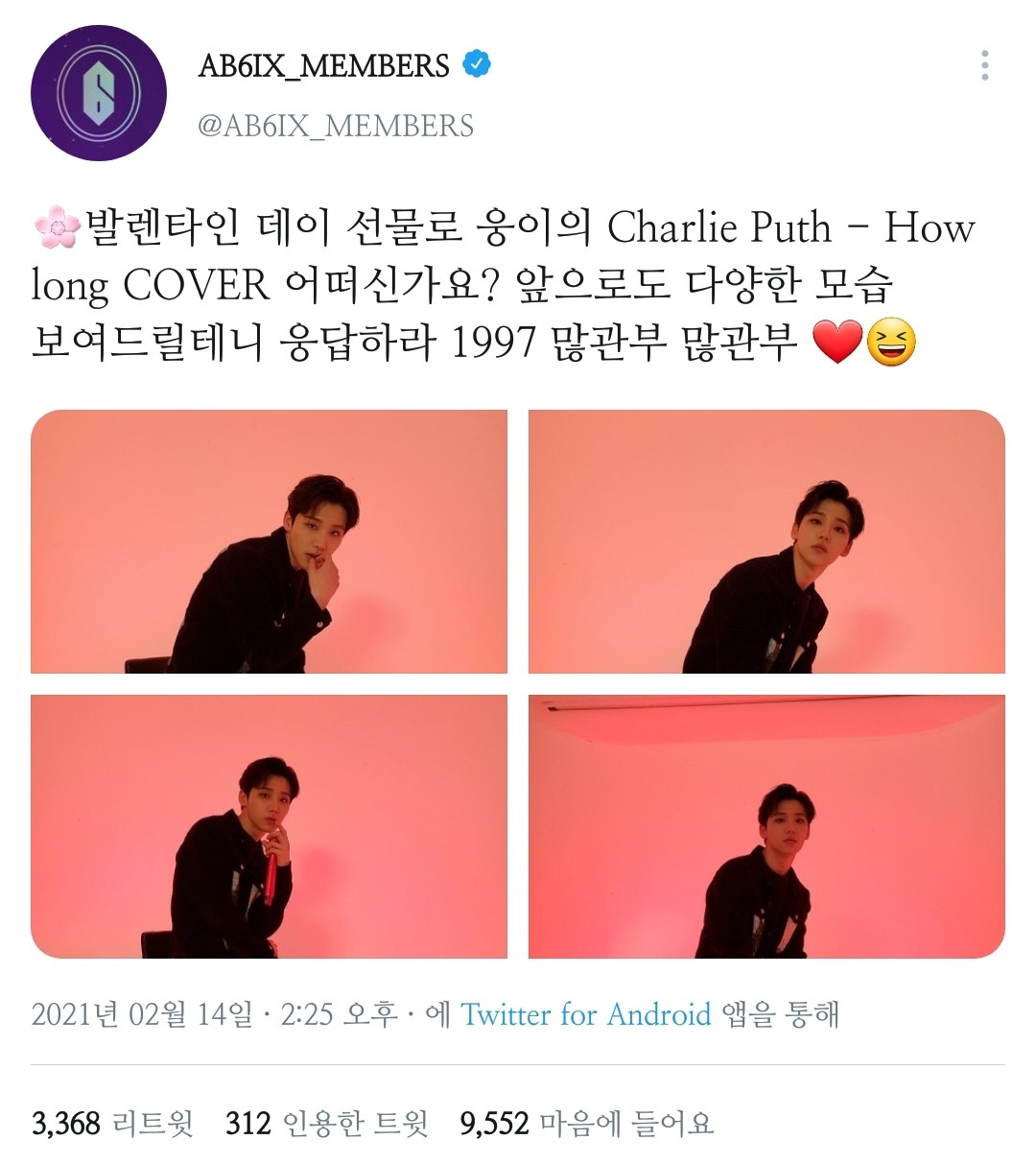Click the 2021년 02월 14일 timestamp

[x=142, y=1014]
